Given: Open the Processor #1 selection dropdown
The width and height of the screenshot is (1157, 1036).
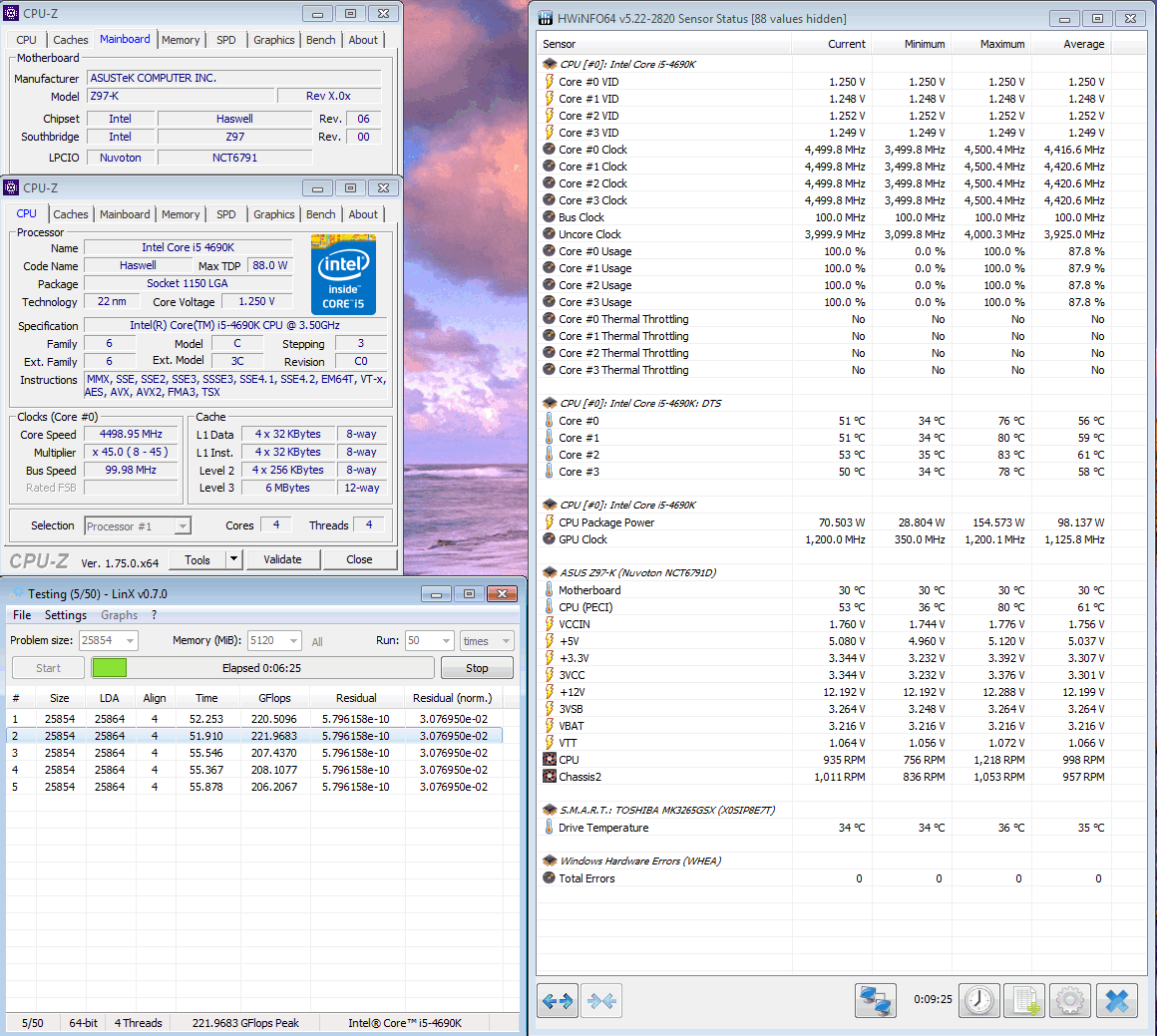Looking at the screenshot, I should (x=183, y=526).
